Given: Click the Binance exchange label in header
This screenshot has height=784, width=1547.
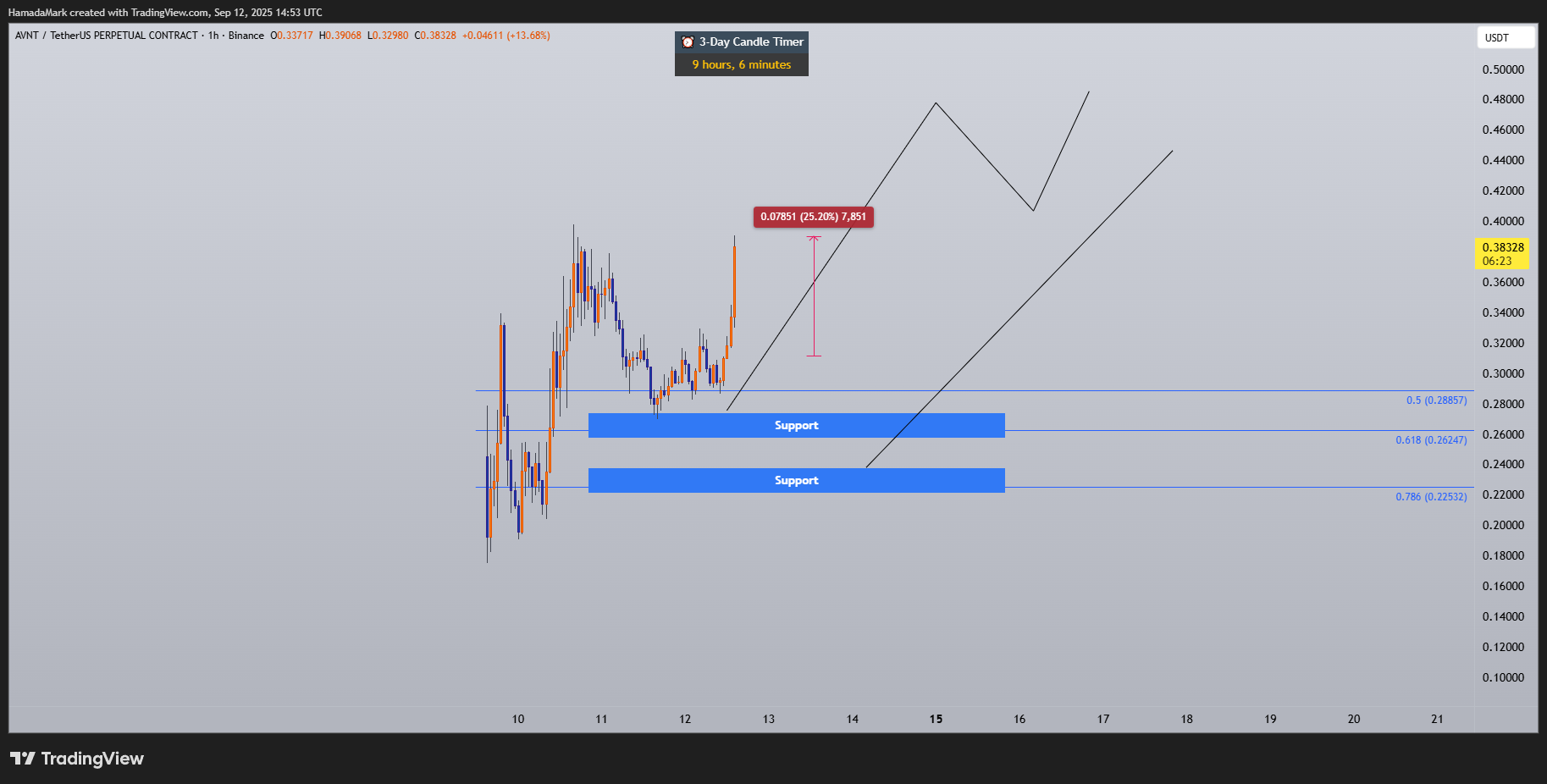Looking at the screenshot, I should coord(246,36).
